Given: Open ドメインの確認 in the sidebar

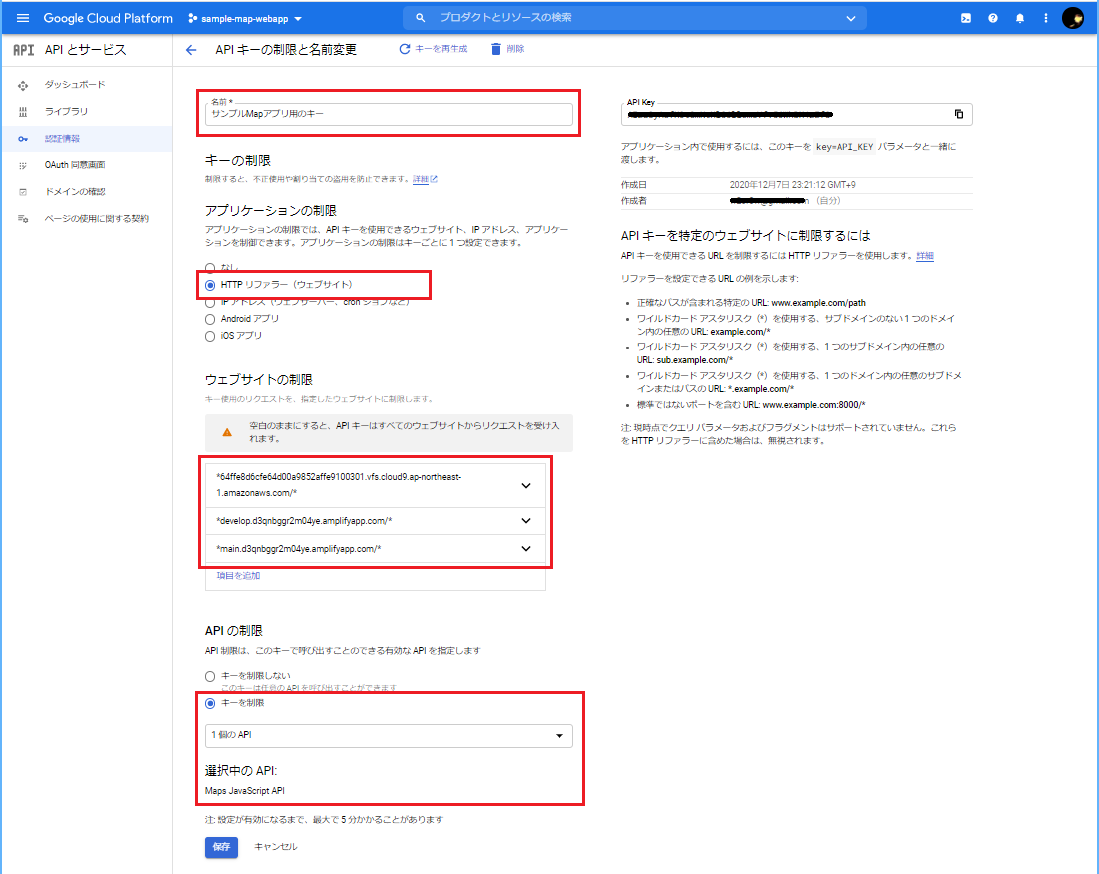Looking at the screenshot, I should (x=75, y=191).
